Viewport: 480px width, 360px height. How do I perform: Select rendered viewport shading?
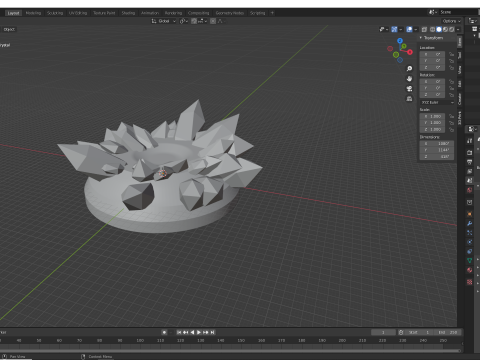[452, 29]
